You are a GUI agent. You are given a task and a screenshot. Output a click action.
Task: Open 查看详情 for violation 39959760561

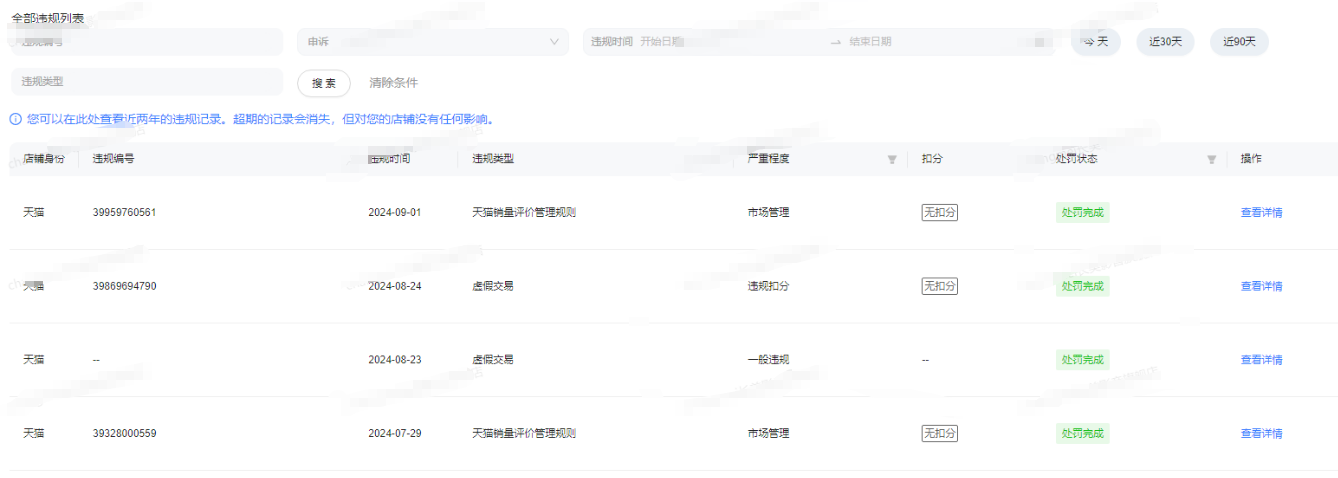pyautogui.click(x=1261, y=212)
